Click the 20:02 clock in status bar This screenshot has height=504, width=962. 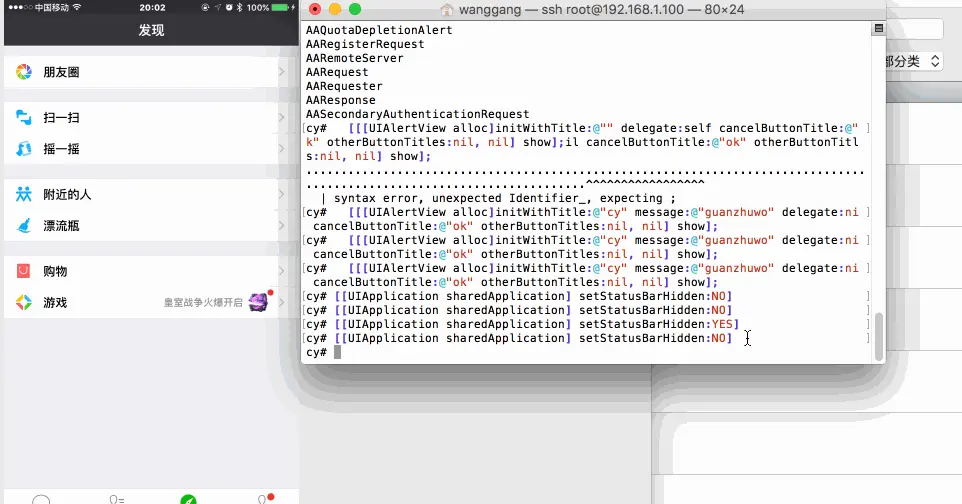click(x=152, y=7)
